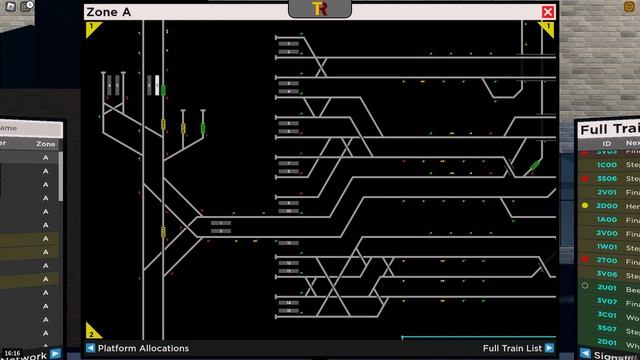The height and width of the screenshot is (360, 640).
Task: Select train 3V07 in train list
Action: point(607,301)
